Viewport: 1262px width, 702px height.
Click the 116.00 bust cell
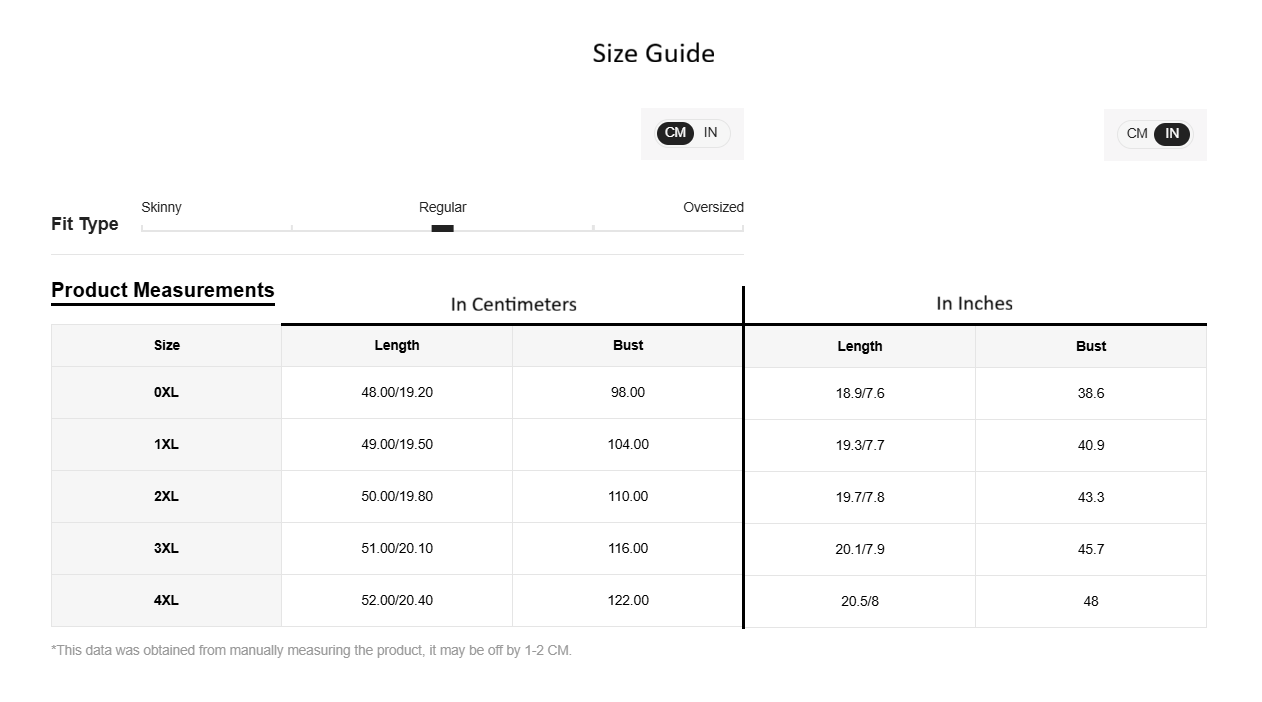pos(628,548)
